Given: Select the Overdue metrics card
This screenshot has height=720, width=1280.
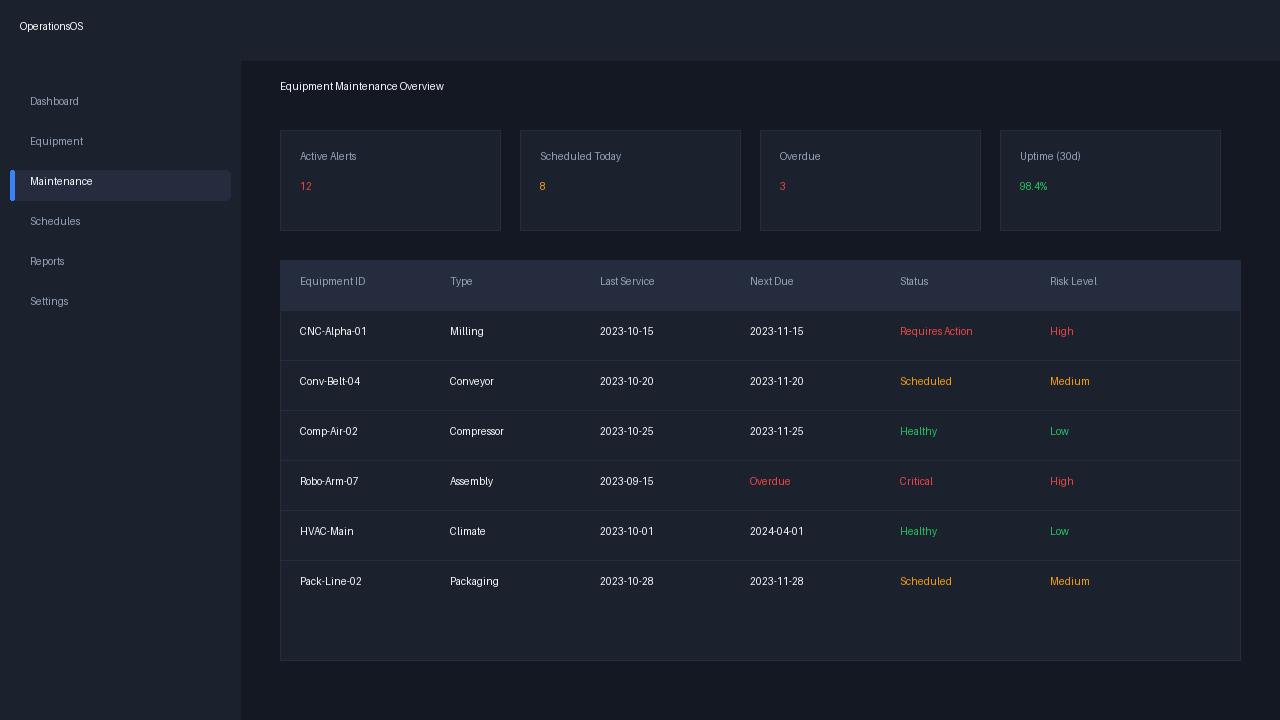Looking at the screenshot, I should pos(870,180).
